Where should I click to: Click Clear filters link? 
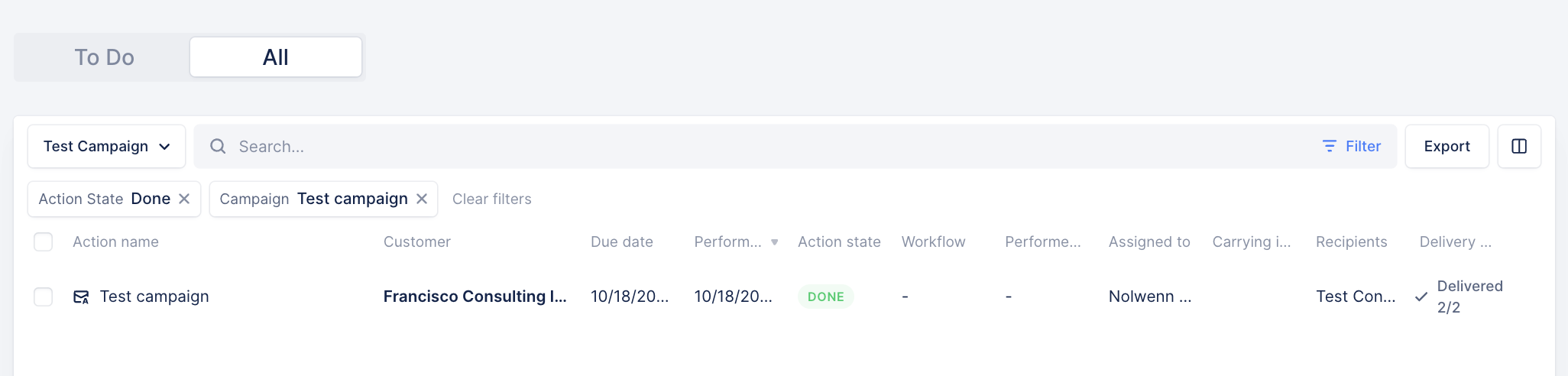[491, 199]
